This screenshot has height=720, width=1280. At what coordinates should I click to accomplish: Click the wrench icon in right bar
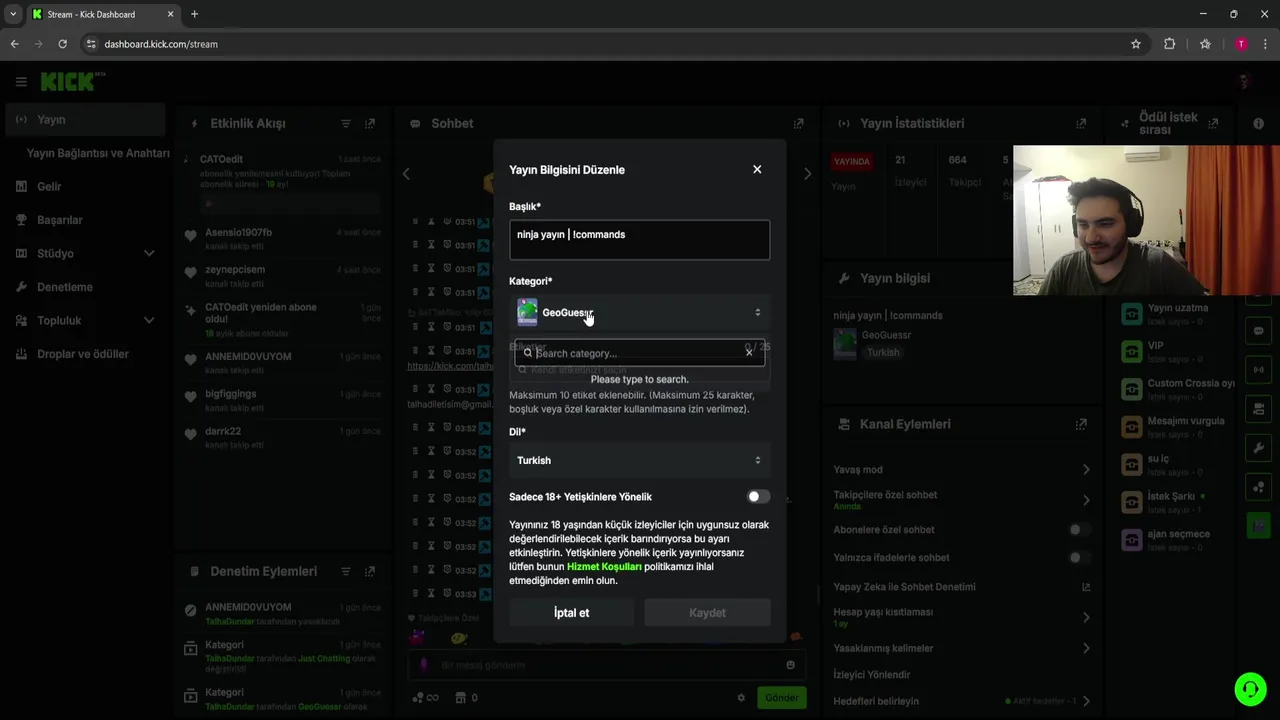click(1258, 447)
